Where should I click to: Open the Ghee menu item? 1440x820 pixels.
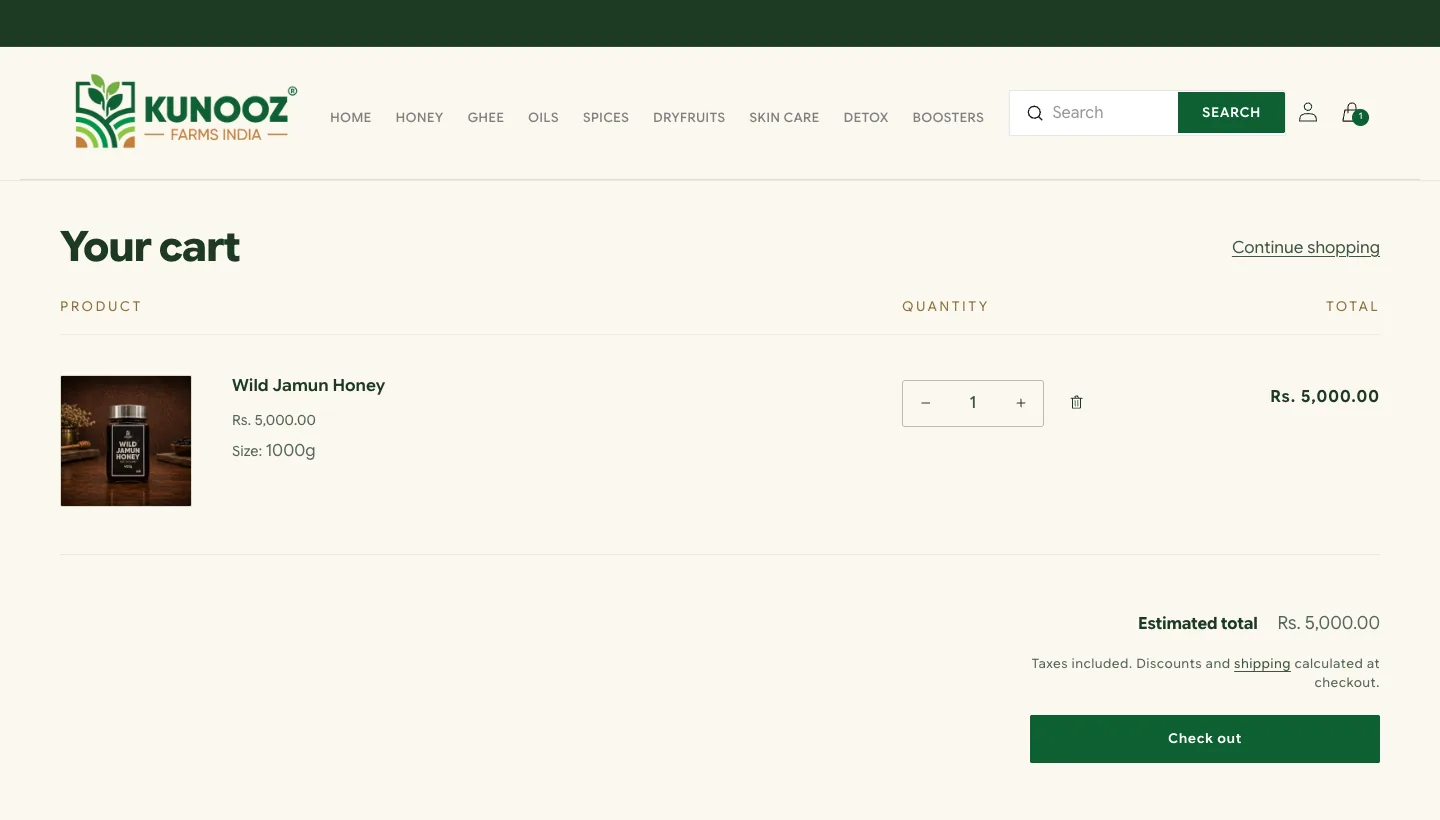486,117
